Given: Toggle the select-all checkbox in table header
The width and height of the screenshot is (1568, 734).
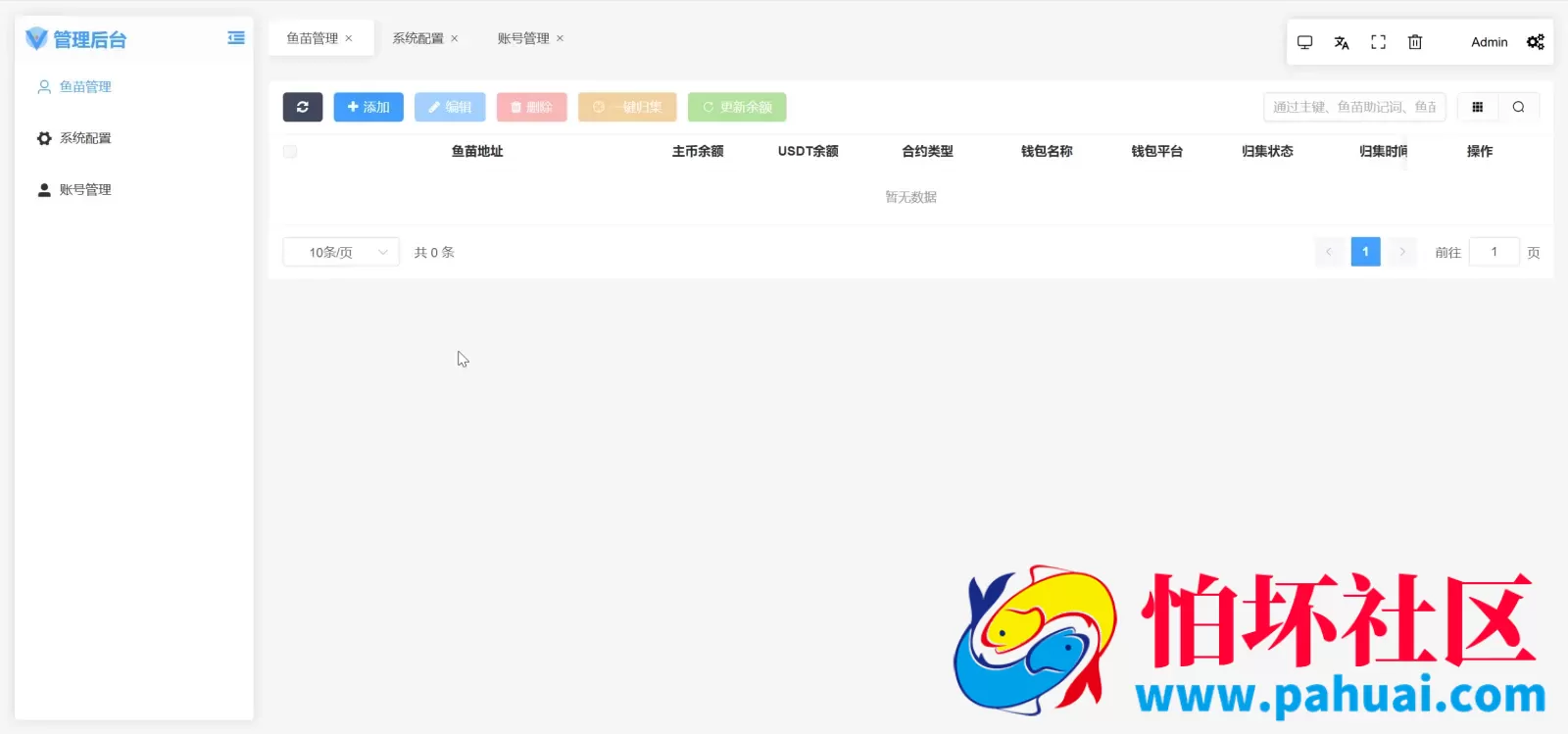Looking at the screenshot, I should [x=290, y=152].
